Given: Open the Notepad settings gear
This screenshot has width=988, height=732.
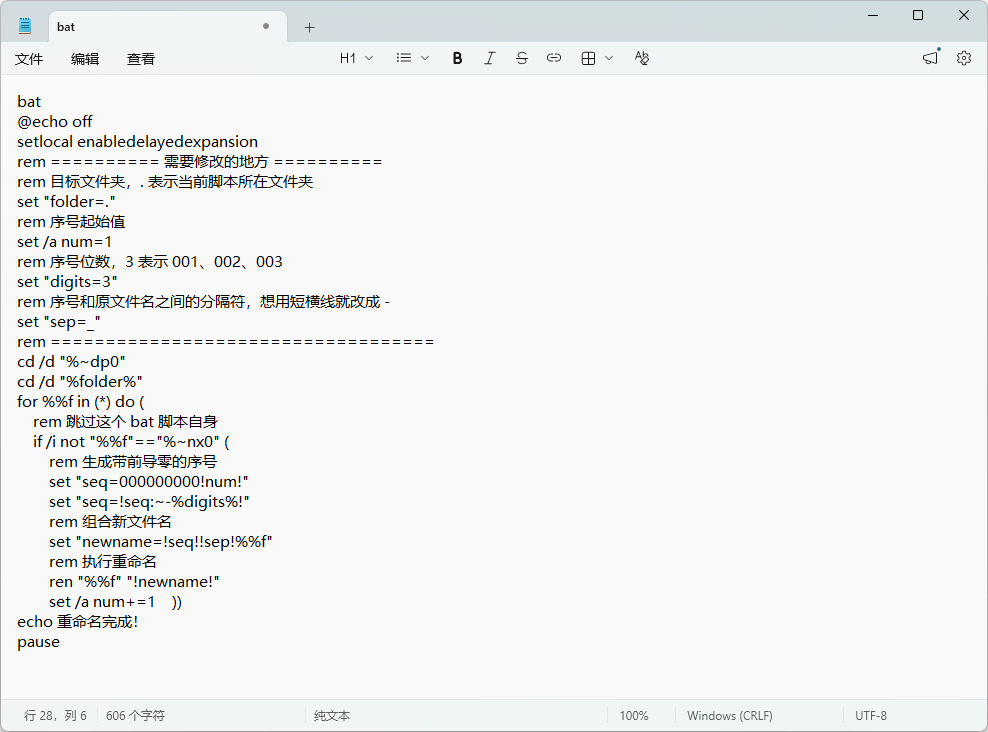Looking at the screenshot, I should pos(963,59).
